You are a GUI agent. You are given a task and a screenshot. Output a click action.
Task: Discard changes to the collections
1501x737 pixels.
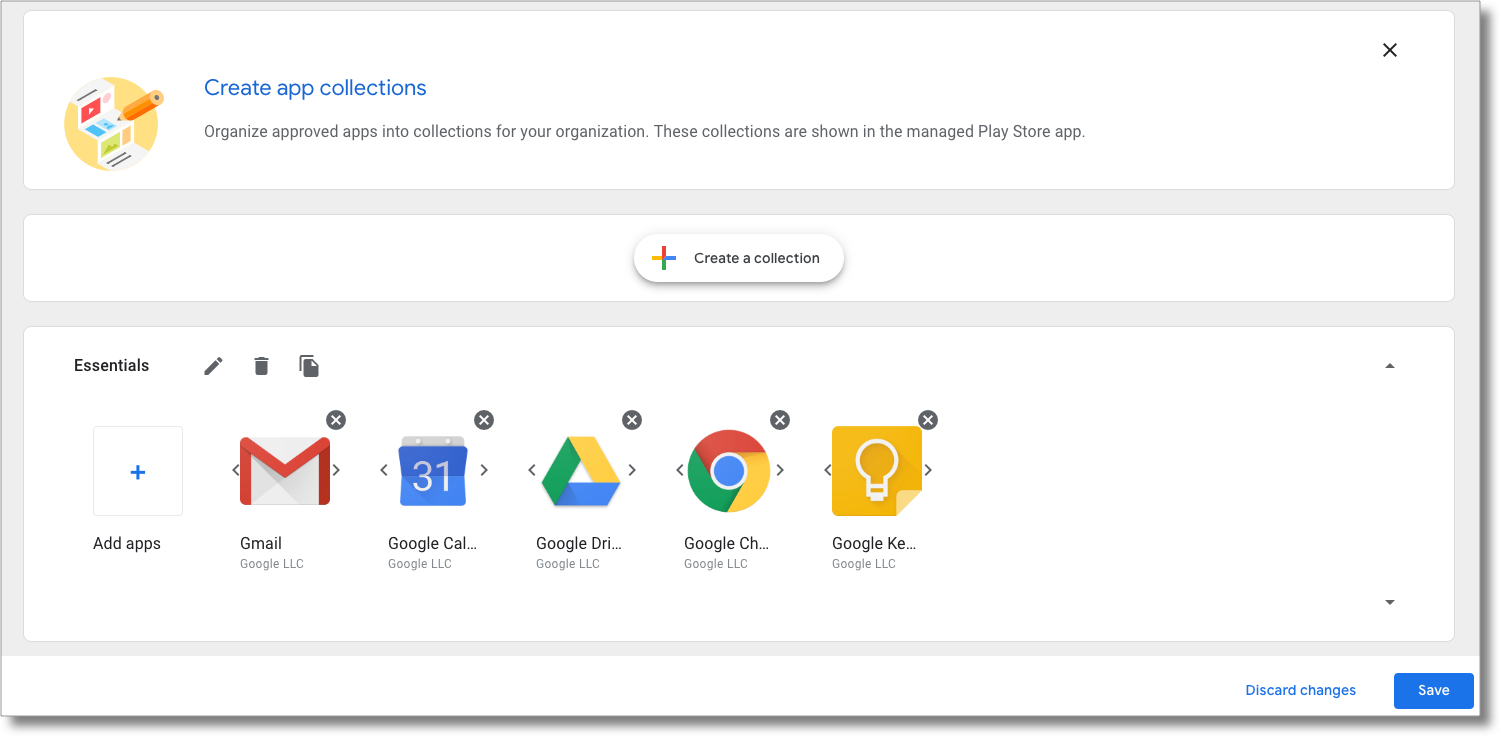pos(1300,690)
